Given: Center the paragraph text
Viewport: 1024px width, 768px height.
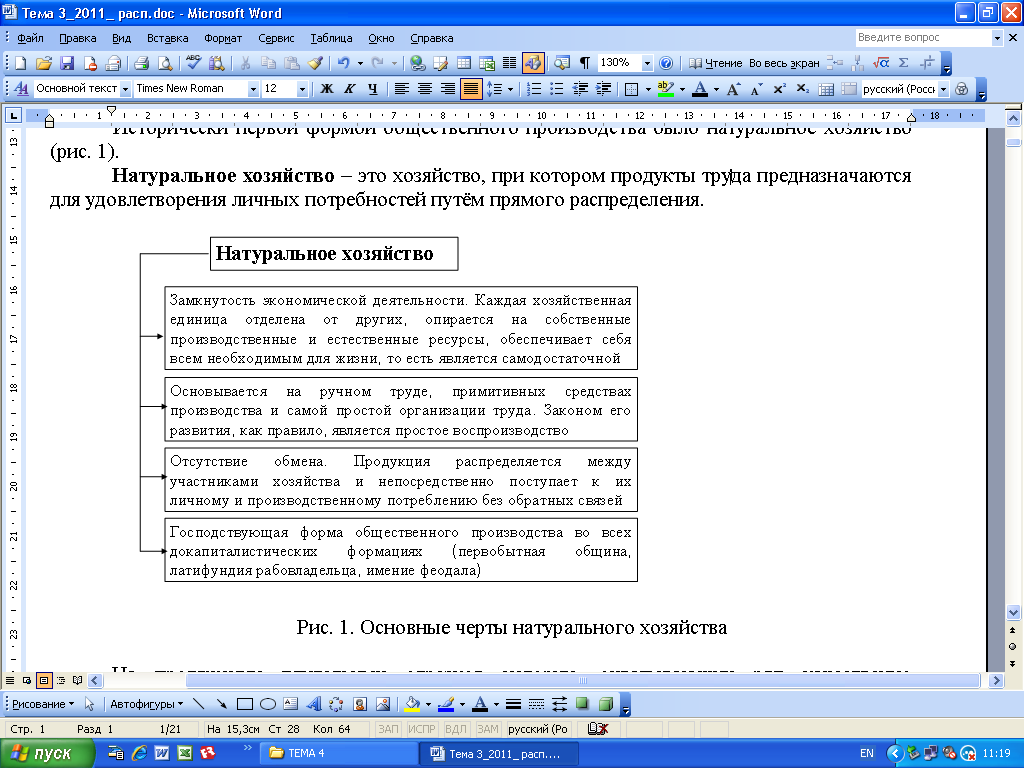Looking at the screenshot, I should point(424,89).
